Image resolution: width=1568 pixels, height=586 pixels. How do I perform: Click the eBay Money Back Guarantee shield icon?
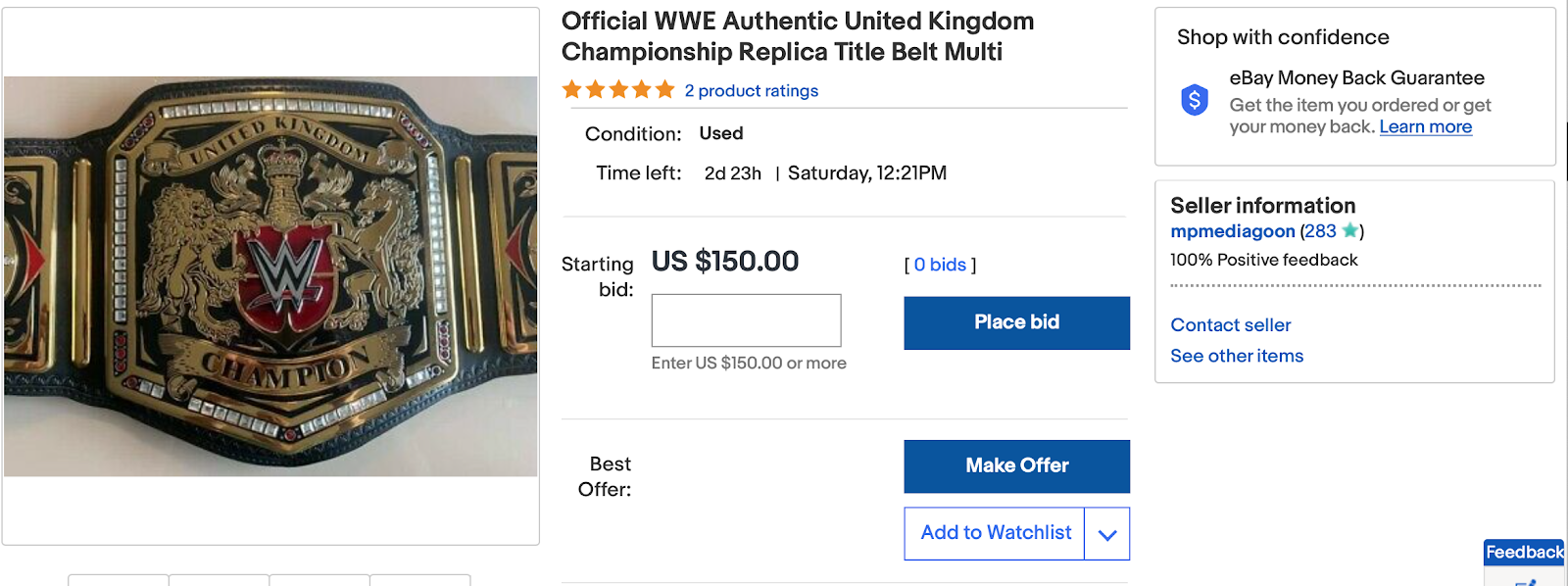pos(1194,100)
